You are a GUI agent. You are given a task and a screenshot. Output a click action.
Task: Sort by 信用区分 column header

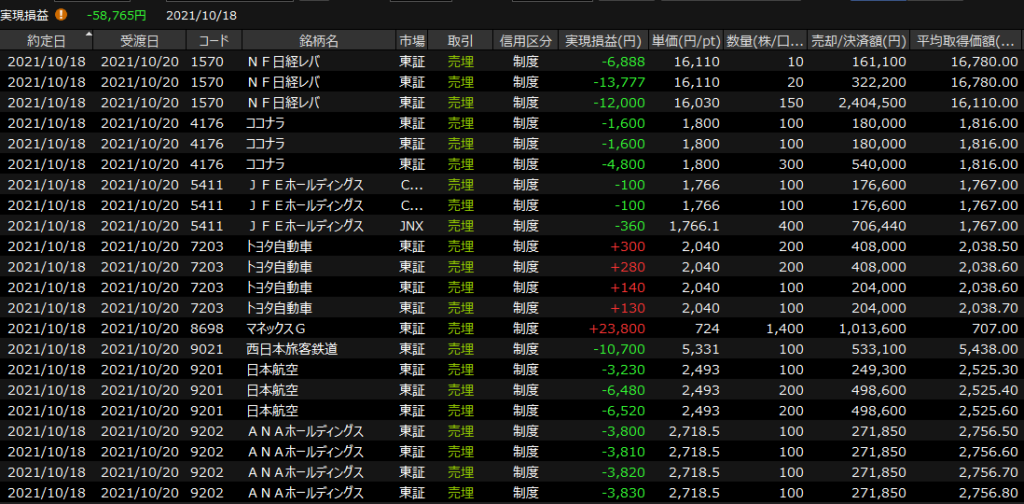pos(525,41)
